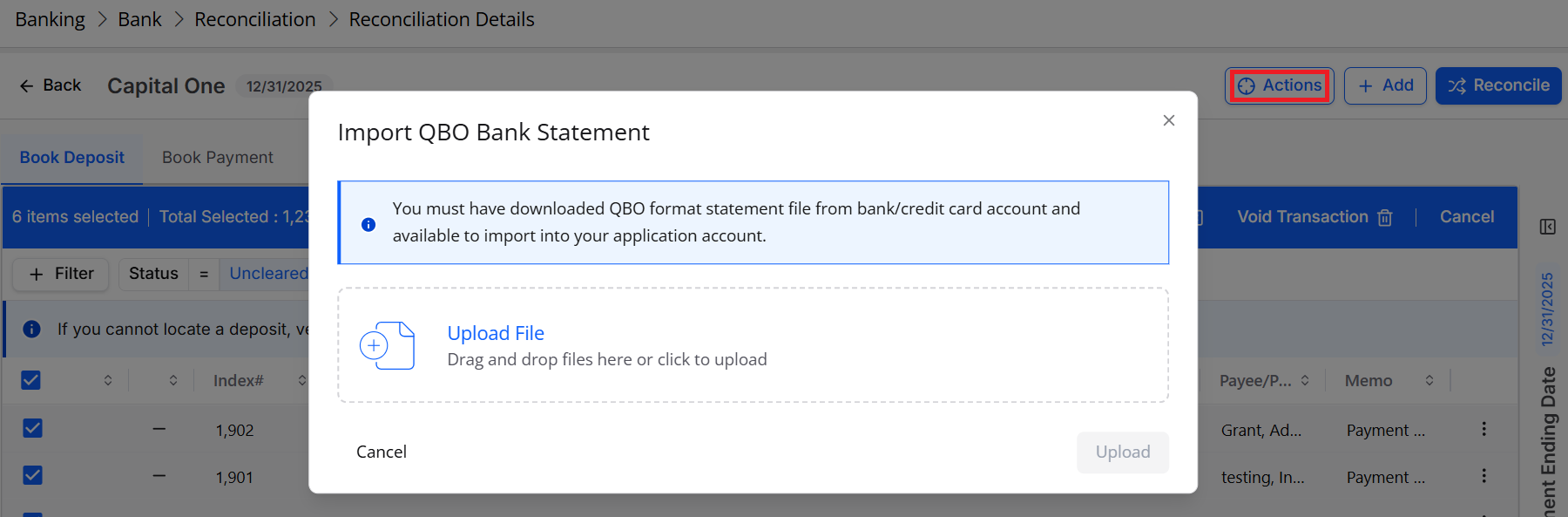Click the Reconcile button

1497,85
